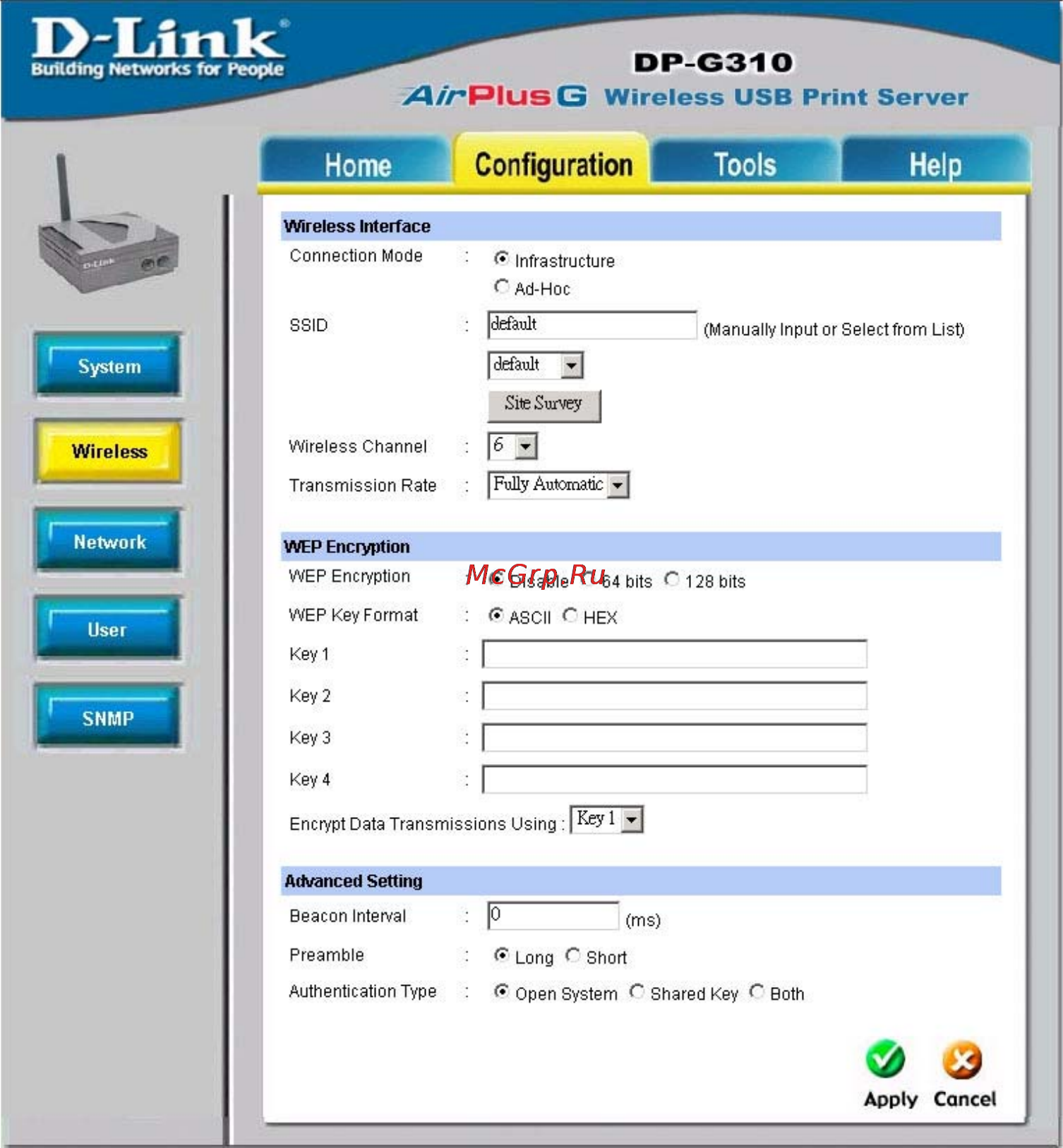Open the Transmission Rate dropdown
Image resolution: width=1063 pixels, height=1148 pixels.
[558, 485]
